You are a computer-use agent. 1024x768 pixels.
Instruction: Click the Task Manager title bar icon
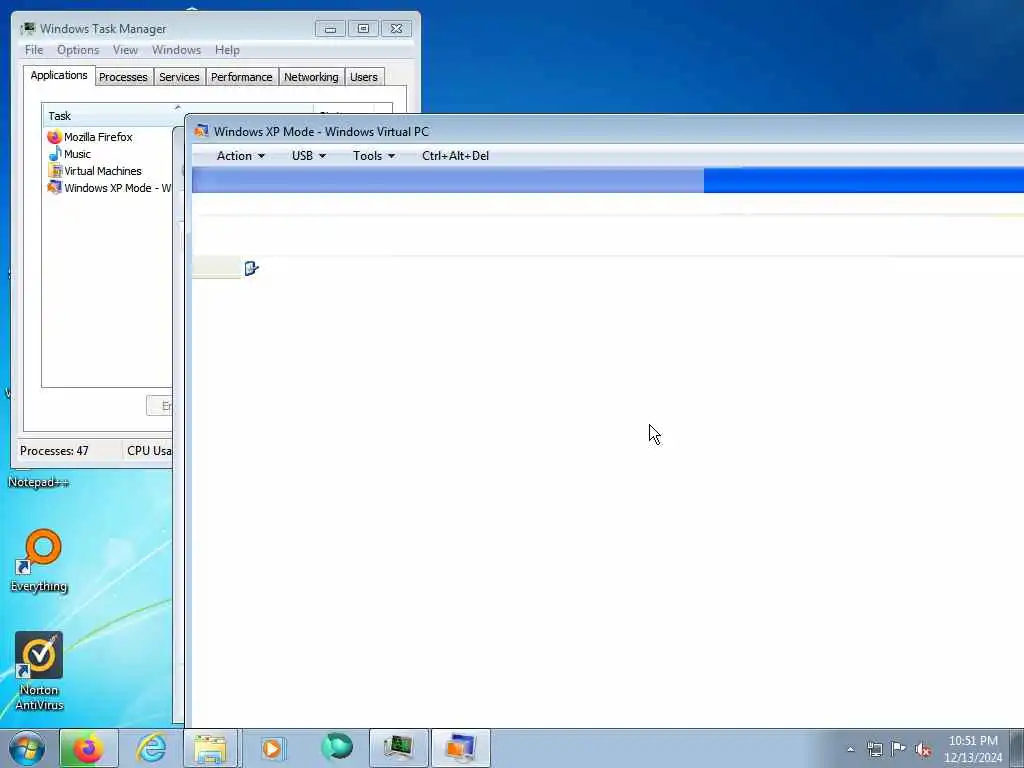coord(27,28)
